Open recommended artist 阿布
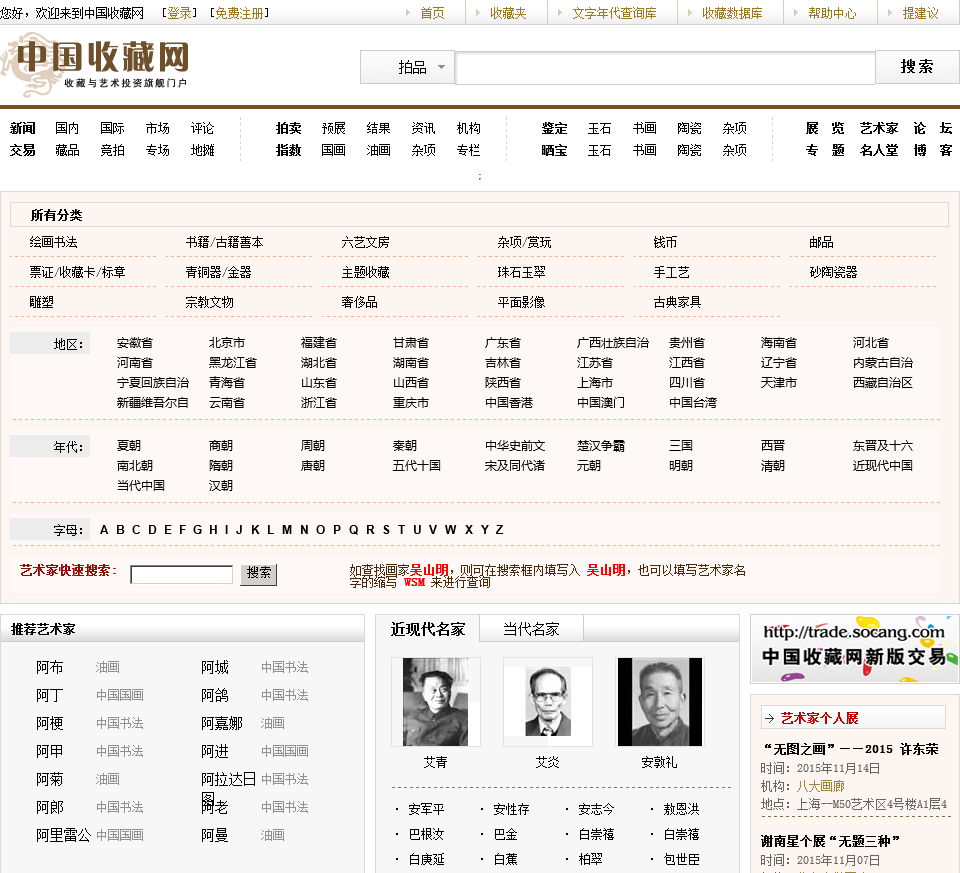The width and height of the screenshot is (960, 873). point(50,667)
